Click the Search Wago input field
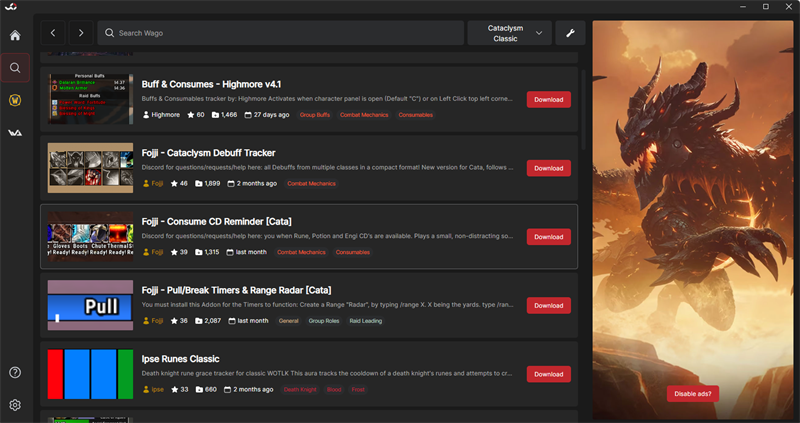Screen dimensions: 800x423 [x=280, y=33]
